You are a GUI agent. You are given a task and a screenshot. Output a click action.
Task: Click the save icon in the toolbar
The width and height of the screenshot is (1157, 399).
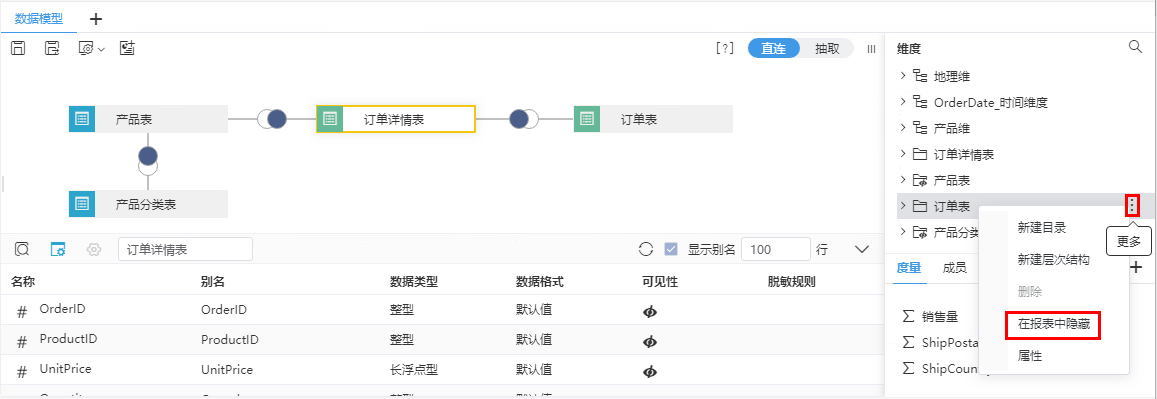click(18, 49)
